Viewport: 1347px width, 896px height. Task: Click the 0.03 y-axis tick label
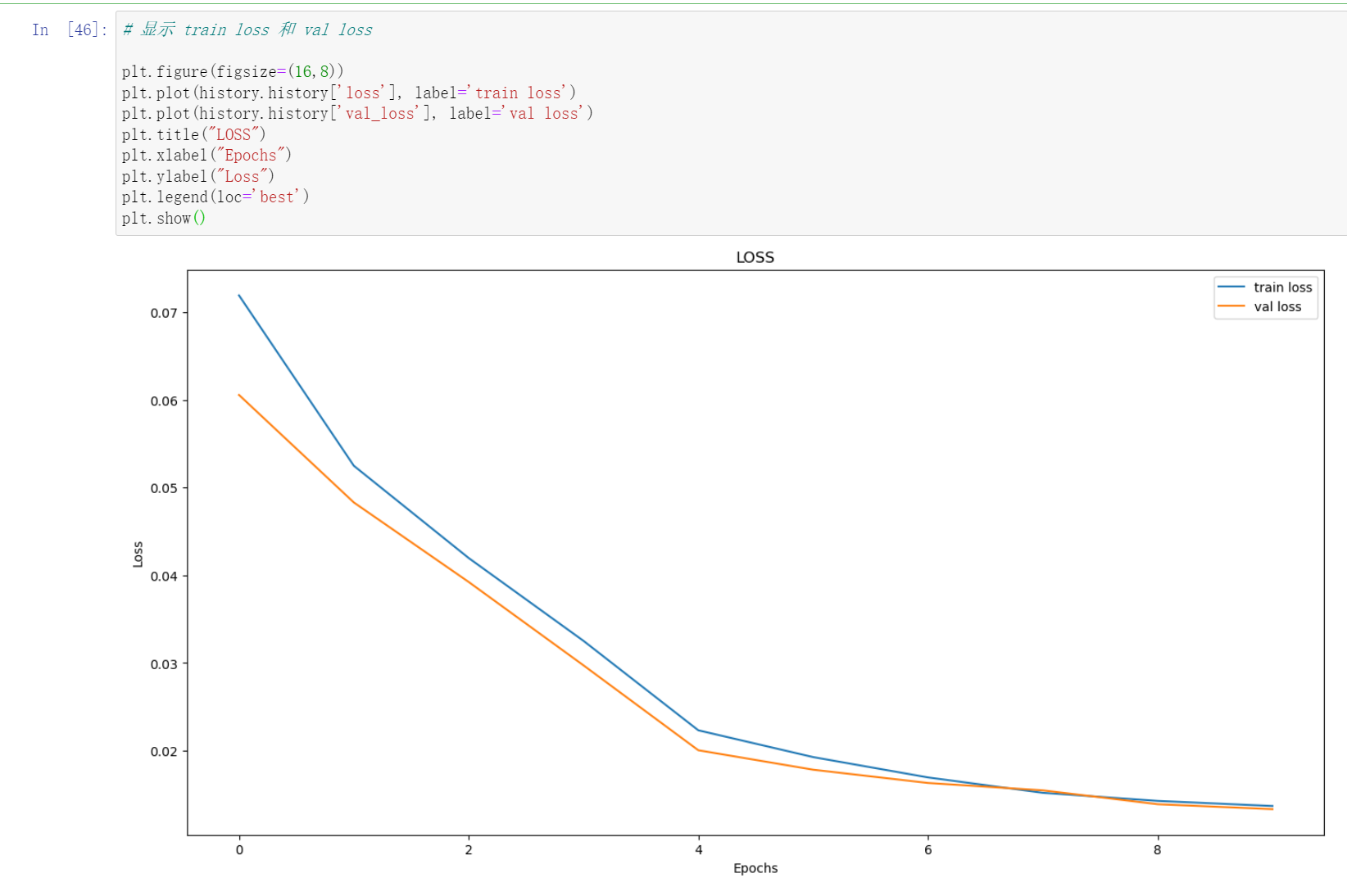pyautogui.click(x=164, y=663)
